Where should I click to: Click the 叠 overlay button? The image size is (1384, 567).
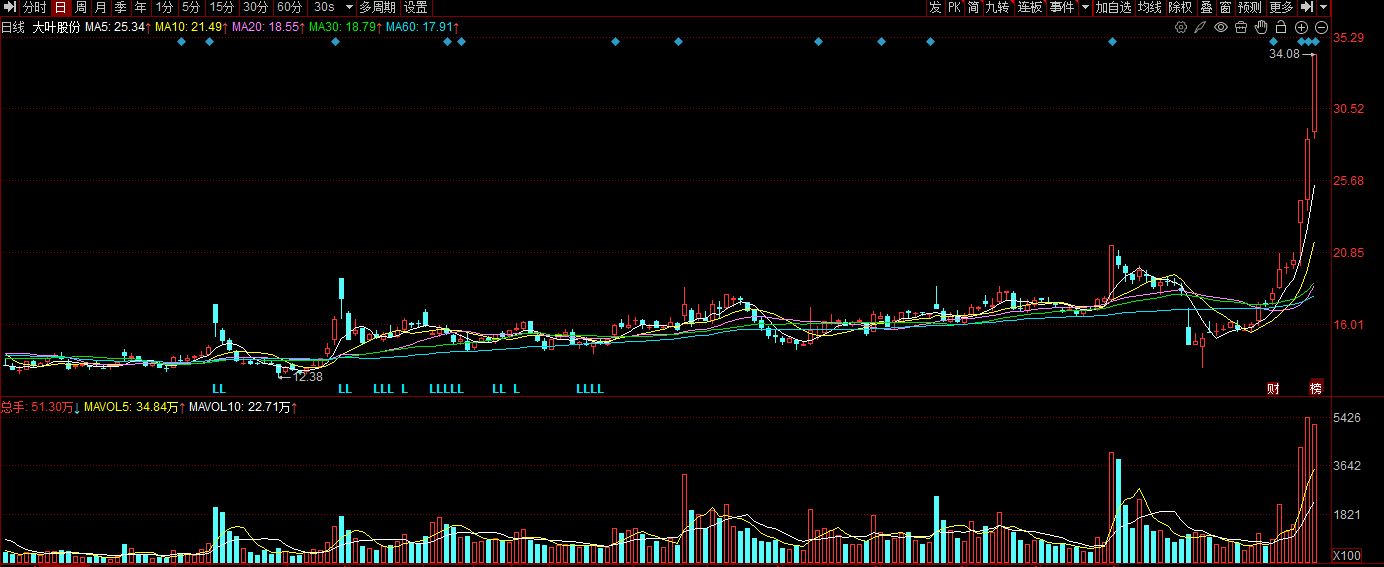pos(1206,7)
